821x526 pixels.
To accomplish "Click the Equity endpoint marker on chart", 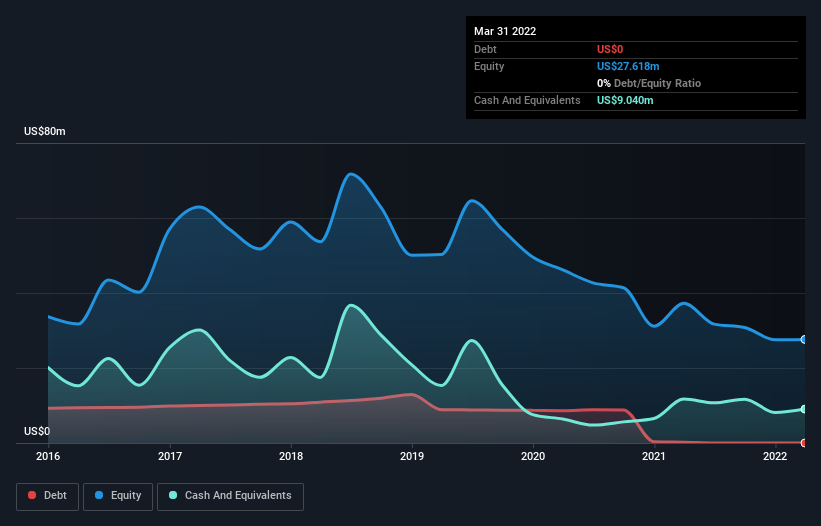I will coord(804,340).
